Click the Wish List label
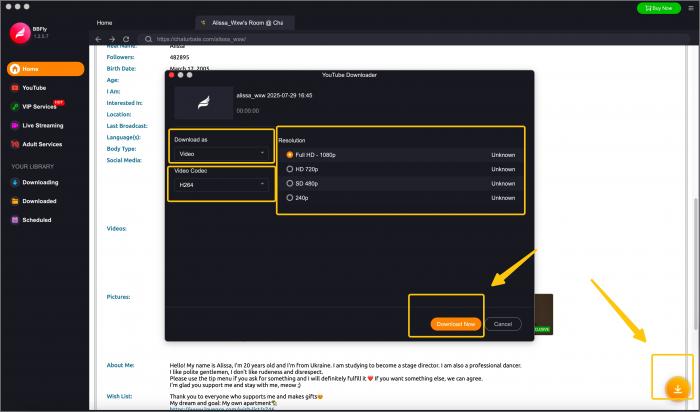 pos(119,396)
